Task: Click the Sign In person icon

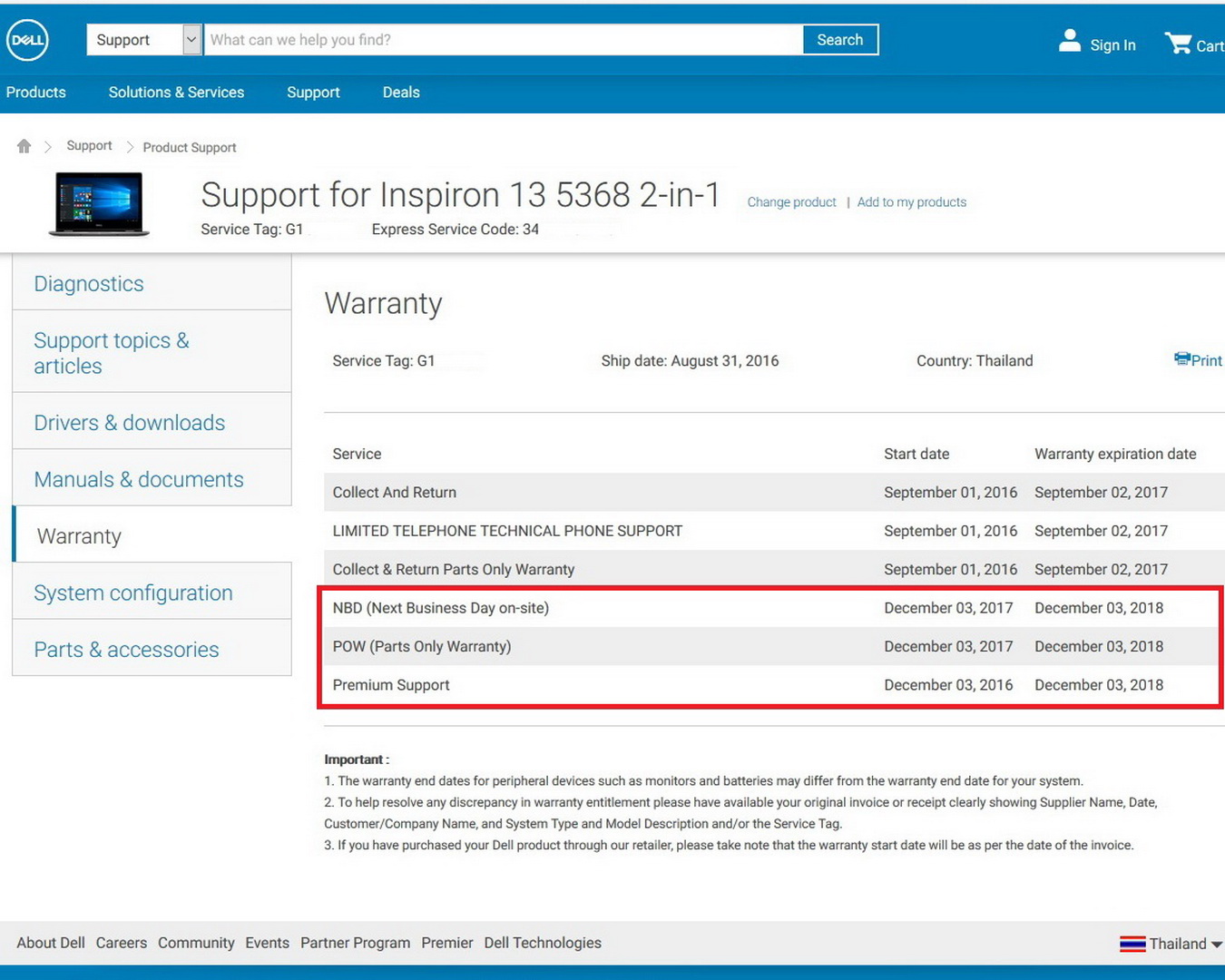Action: 1070,41
